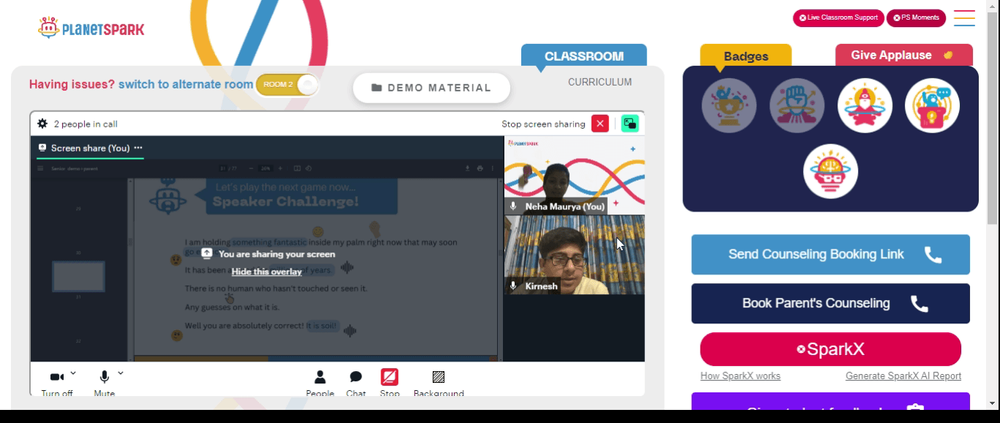Click the hand icon on Give Applause
The width and height of the screenshot is (1000, 423).
[948, 55]
